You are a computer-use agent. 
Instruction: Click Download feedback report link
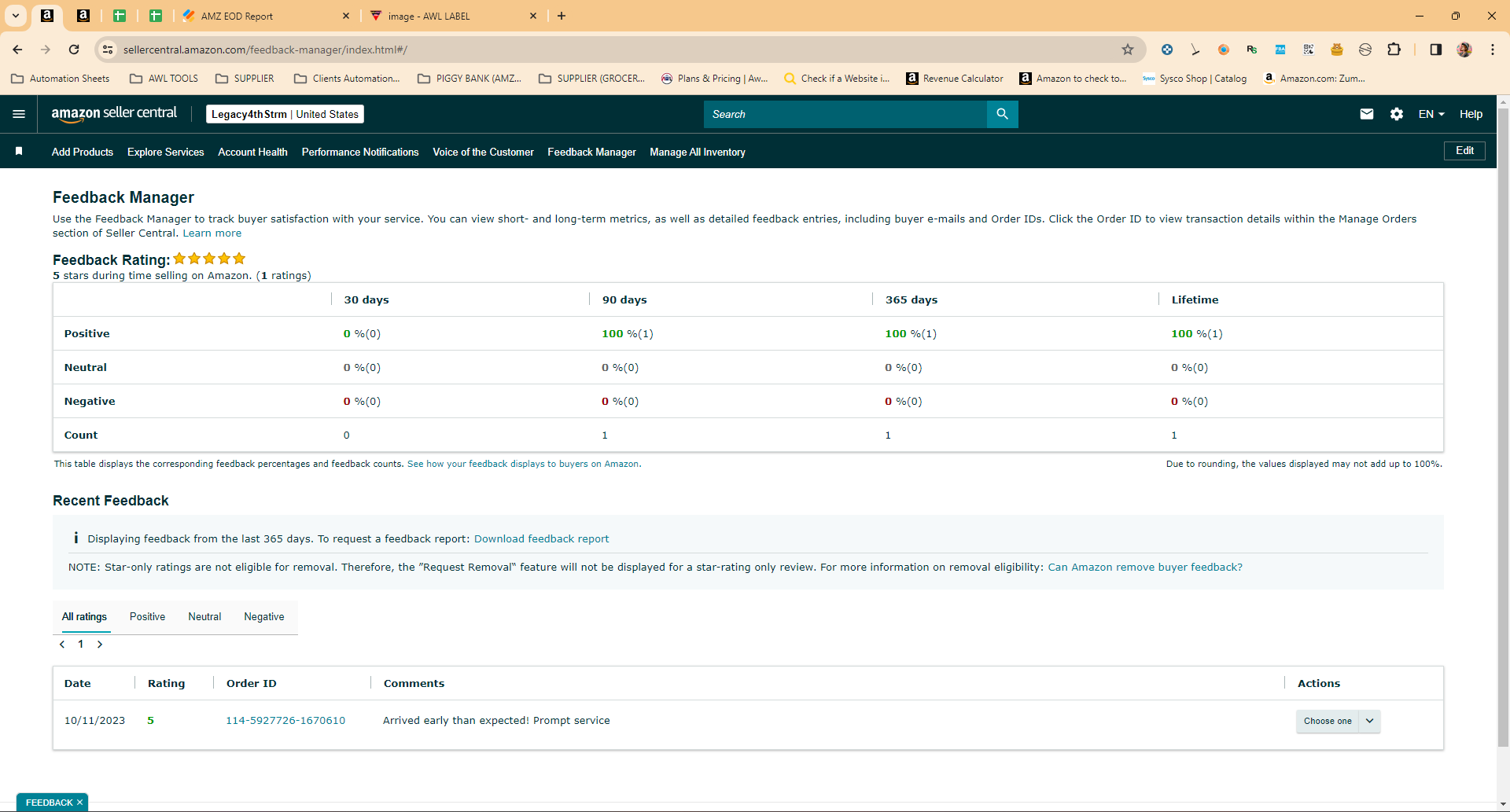click(x=541, y=539)
